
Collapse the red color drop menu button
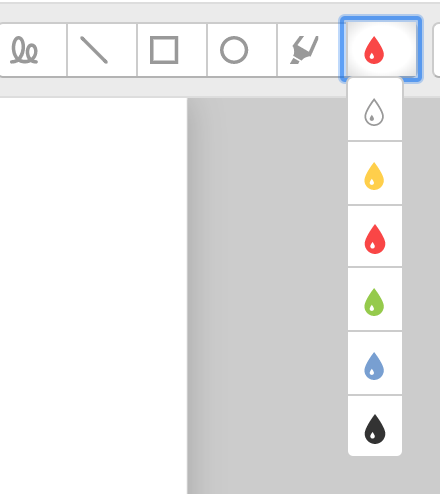(x=381, y=49)
